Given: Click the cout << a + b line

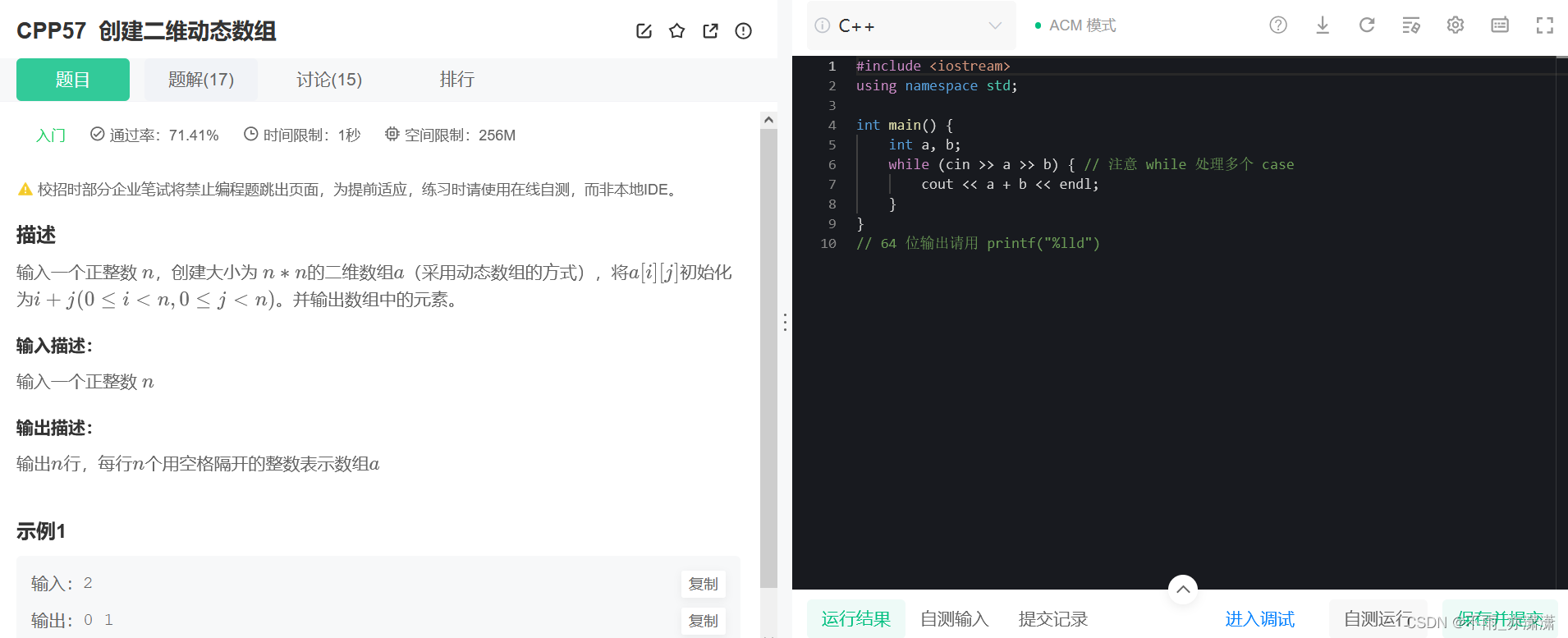Looking at the screenshot, I should (x=1010, y=184).
